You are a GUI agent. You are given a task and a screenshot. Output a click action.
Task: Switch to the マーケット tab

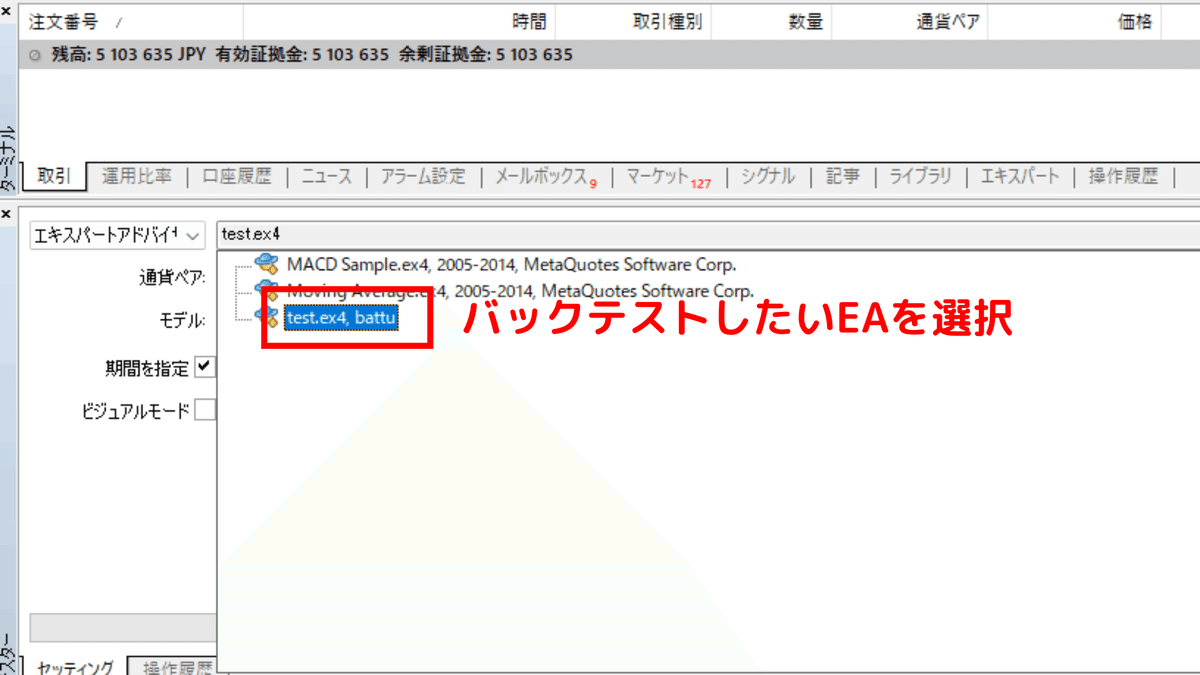(668, 177)
